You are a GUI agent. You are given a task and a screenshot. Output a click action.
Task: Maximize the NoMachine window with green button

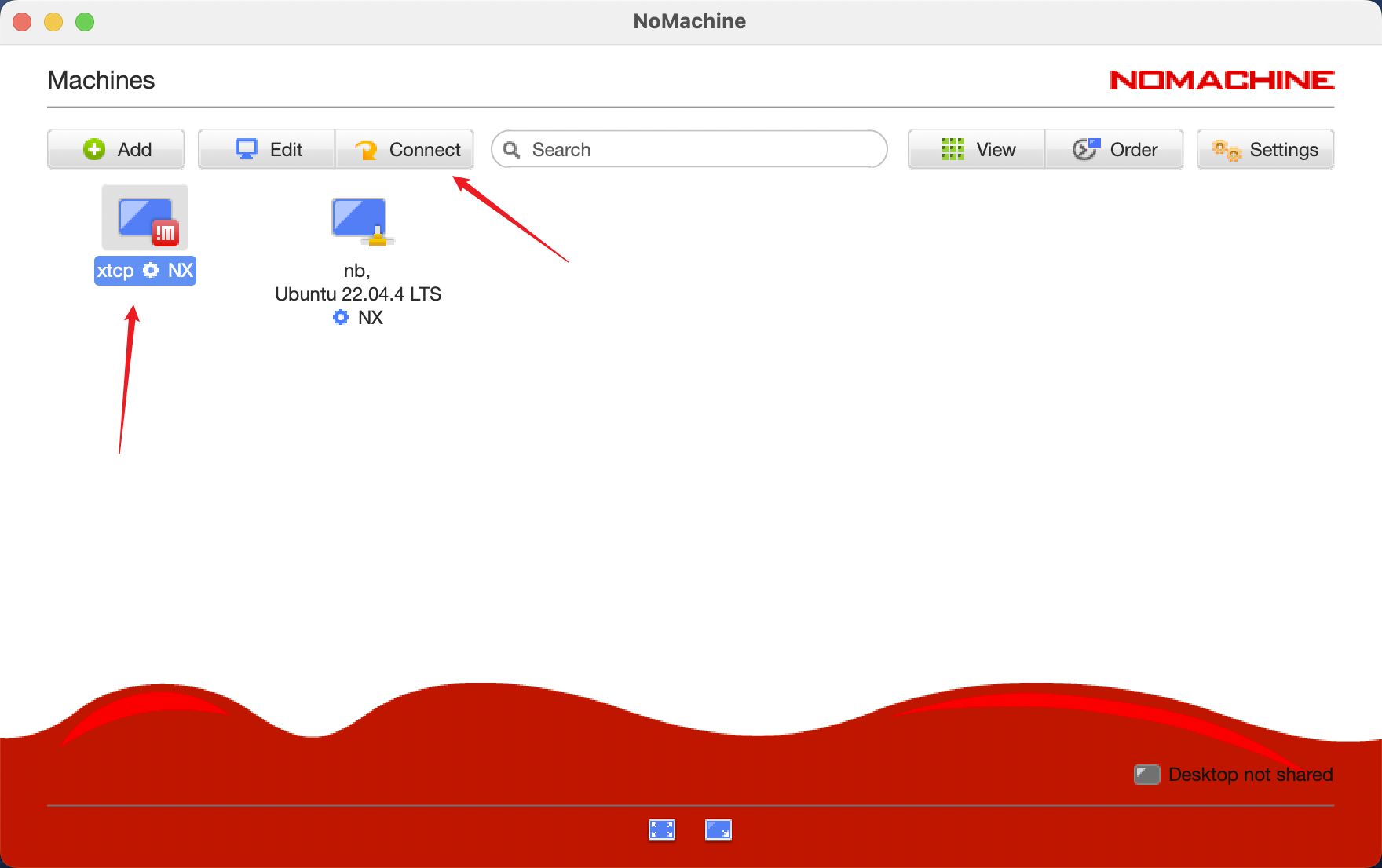[x=85, y=22]
